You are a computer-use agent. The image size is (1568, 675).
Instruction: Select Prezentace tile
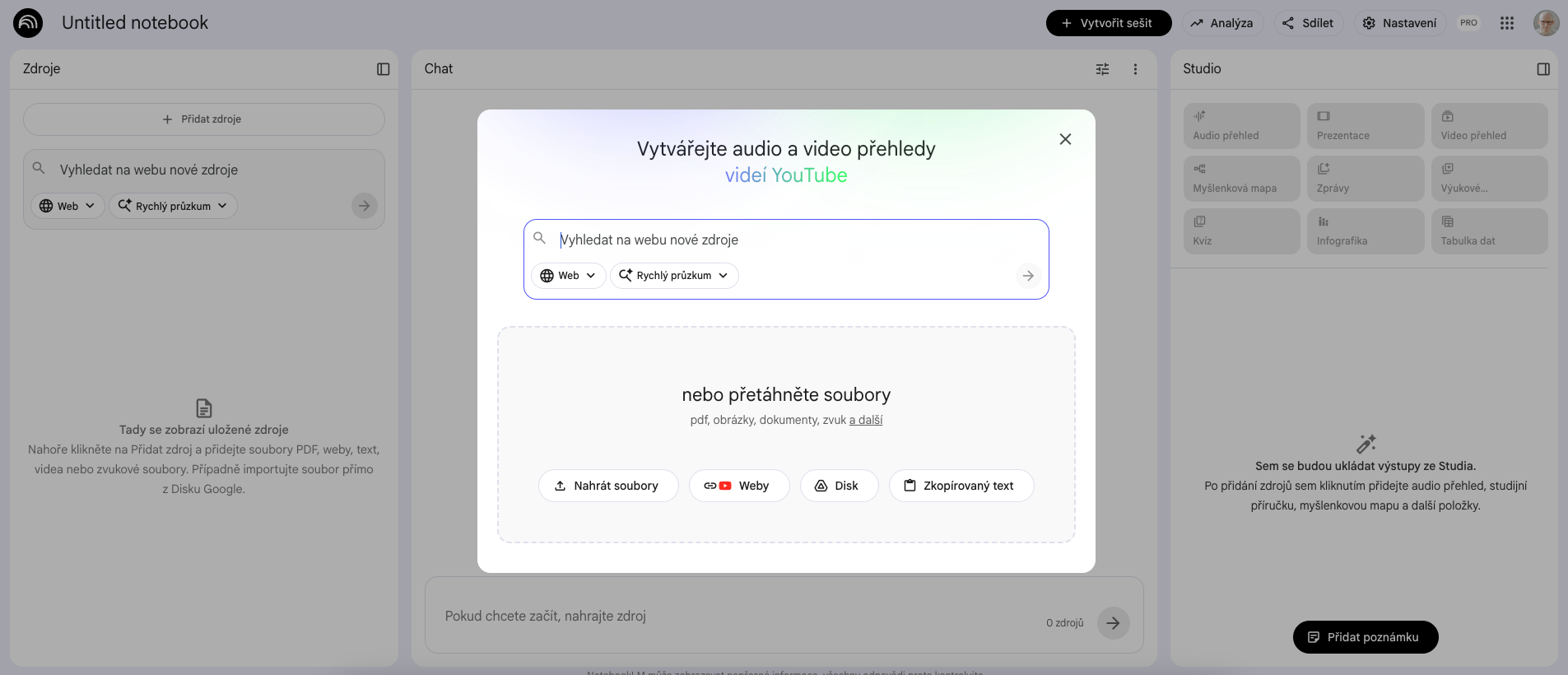coord(1366,126)
